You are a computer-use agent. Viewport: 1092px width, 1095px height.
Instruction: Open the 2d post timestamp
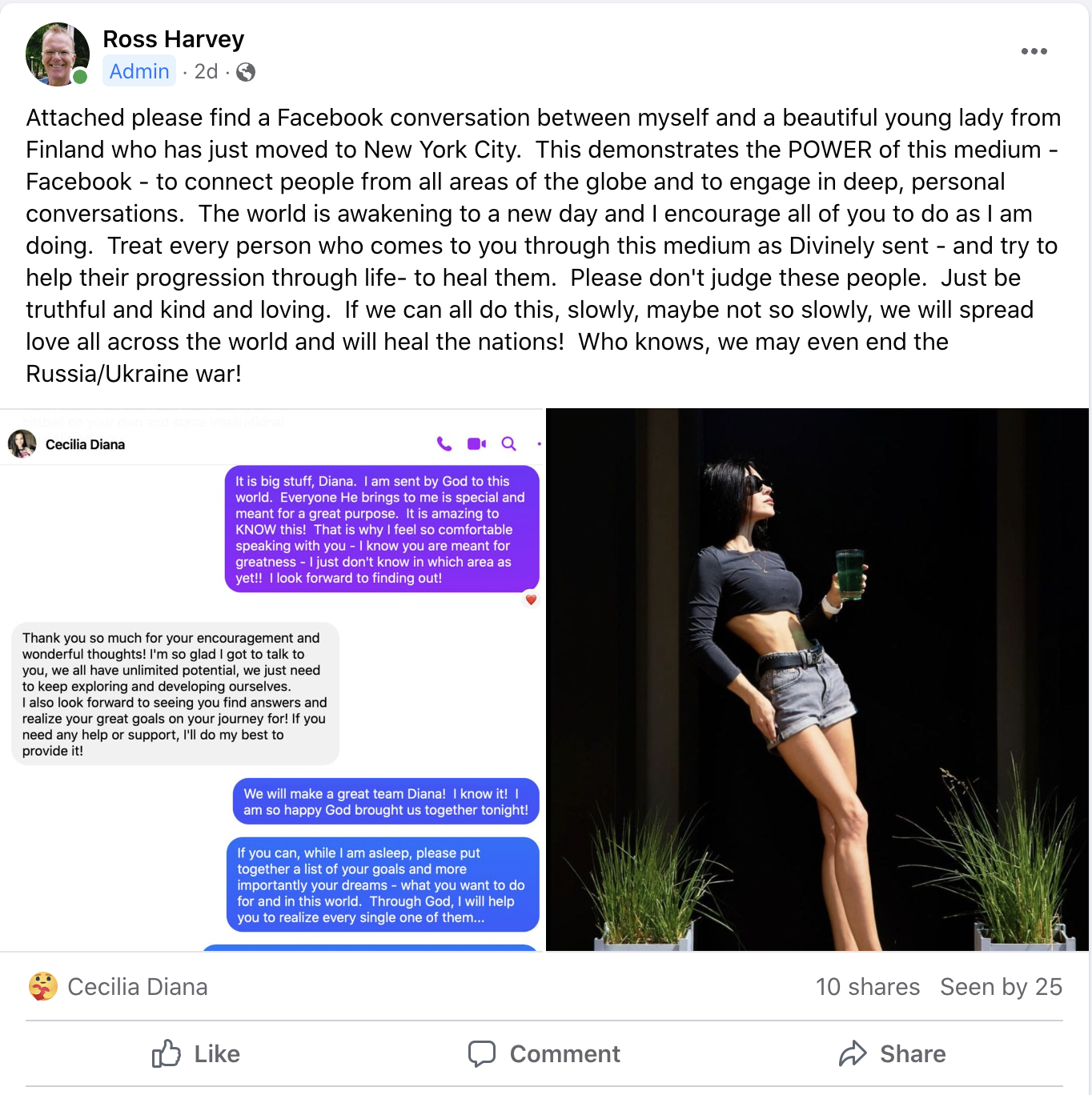click(206, 71)
